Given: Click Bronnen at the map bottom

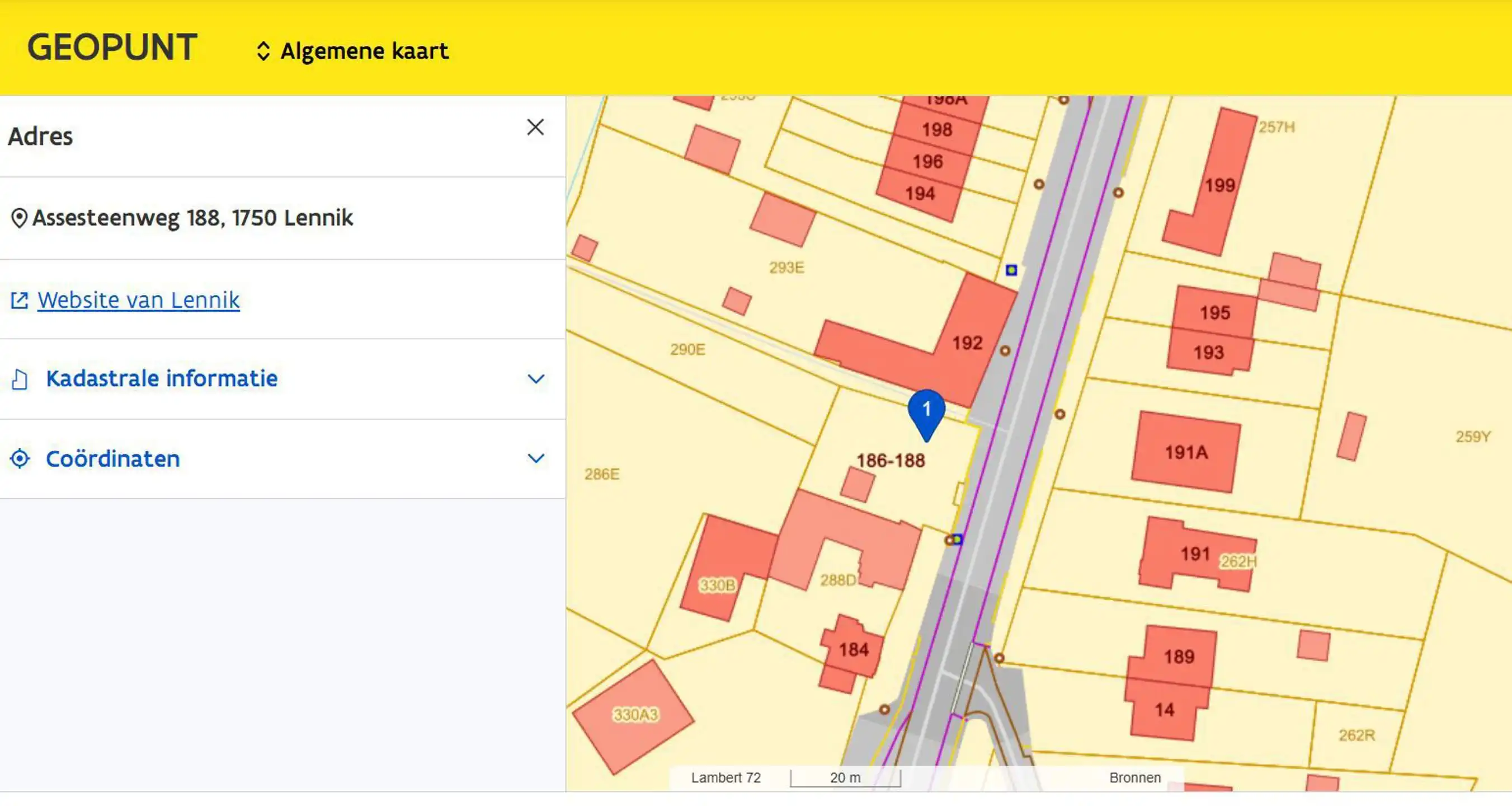Looking at the screenshot, I should coord(1134,778).
